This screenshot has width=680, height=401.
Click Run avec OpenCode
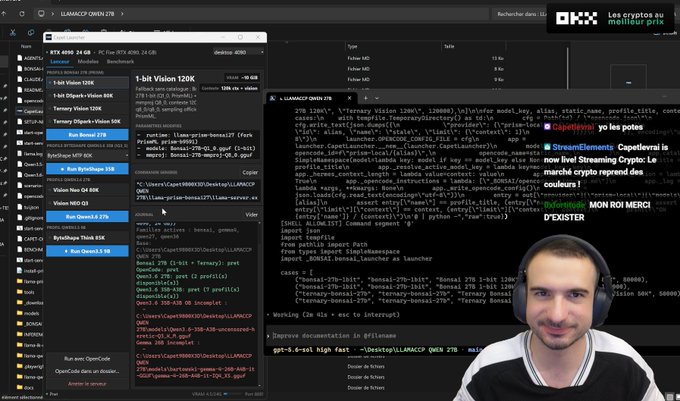tap(87, 359)
